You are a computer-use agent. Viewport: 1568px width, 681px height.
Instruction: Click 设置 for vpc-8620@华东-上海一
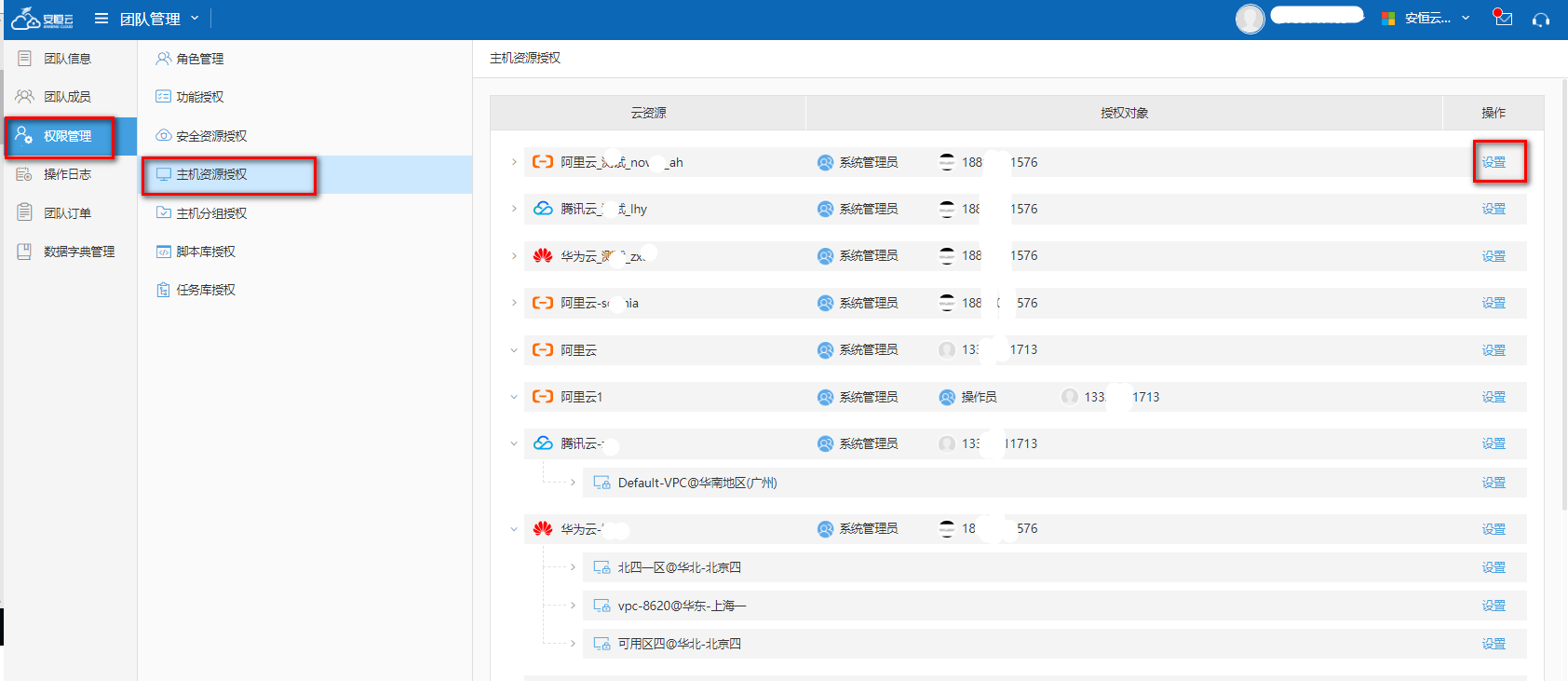coord(1494,606)
